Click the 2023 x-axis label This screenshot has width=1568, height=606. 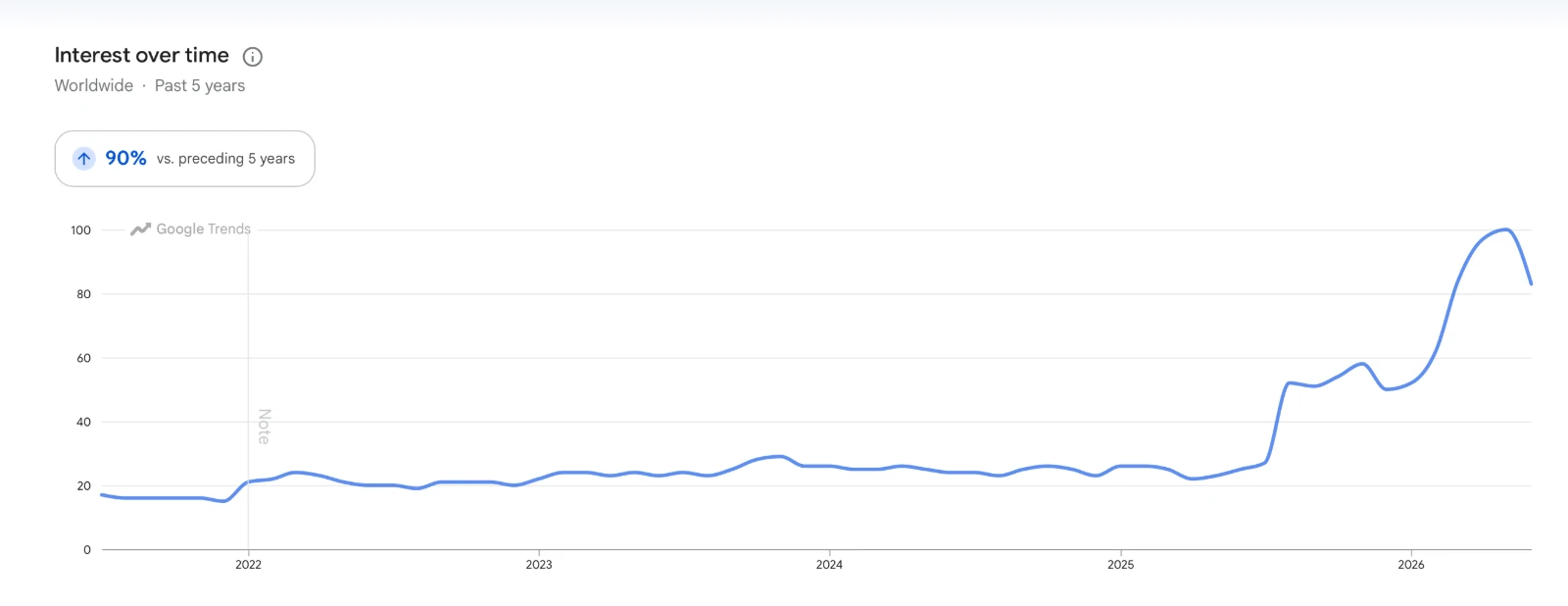point(539,565)
